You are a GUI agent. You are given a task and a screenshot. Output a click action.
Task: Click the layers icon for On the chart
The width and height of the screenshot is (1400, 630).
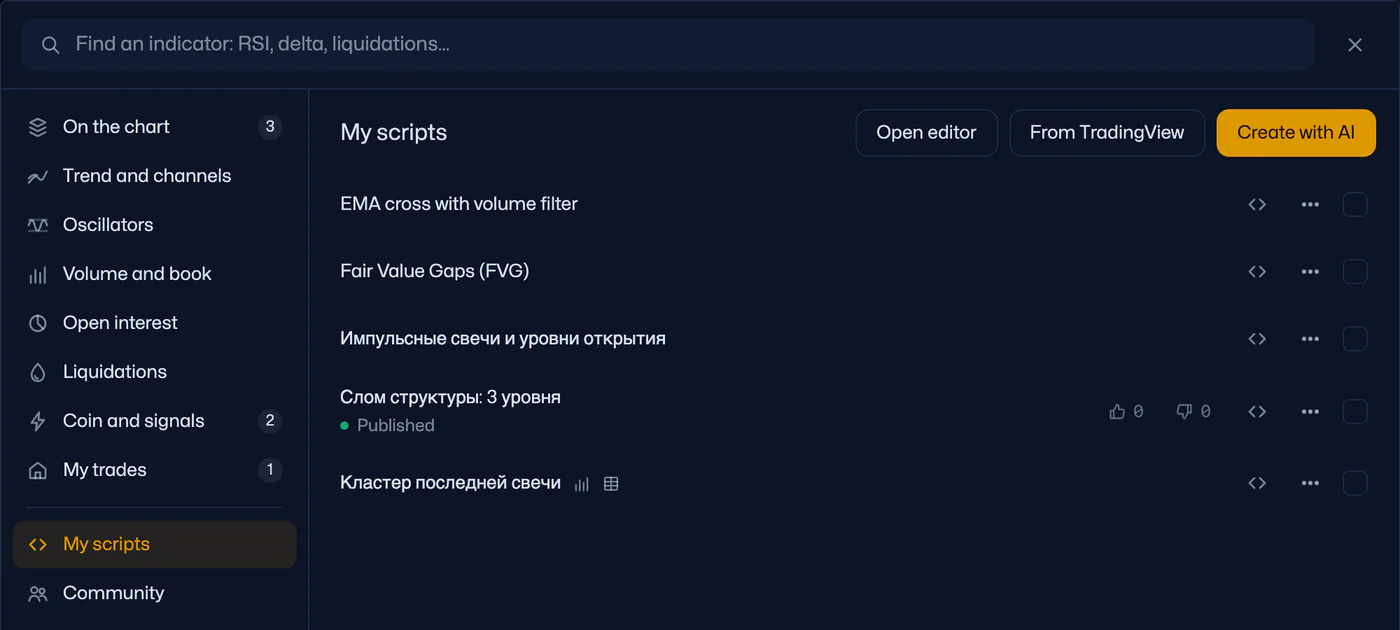click(38, 127)
